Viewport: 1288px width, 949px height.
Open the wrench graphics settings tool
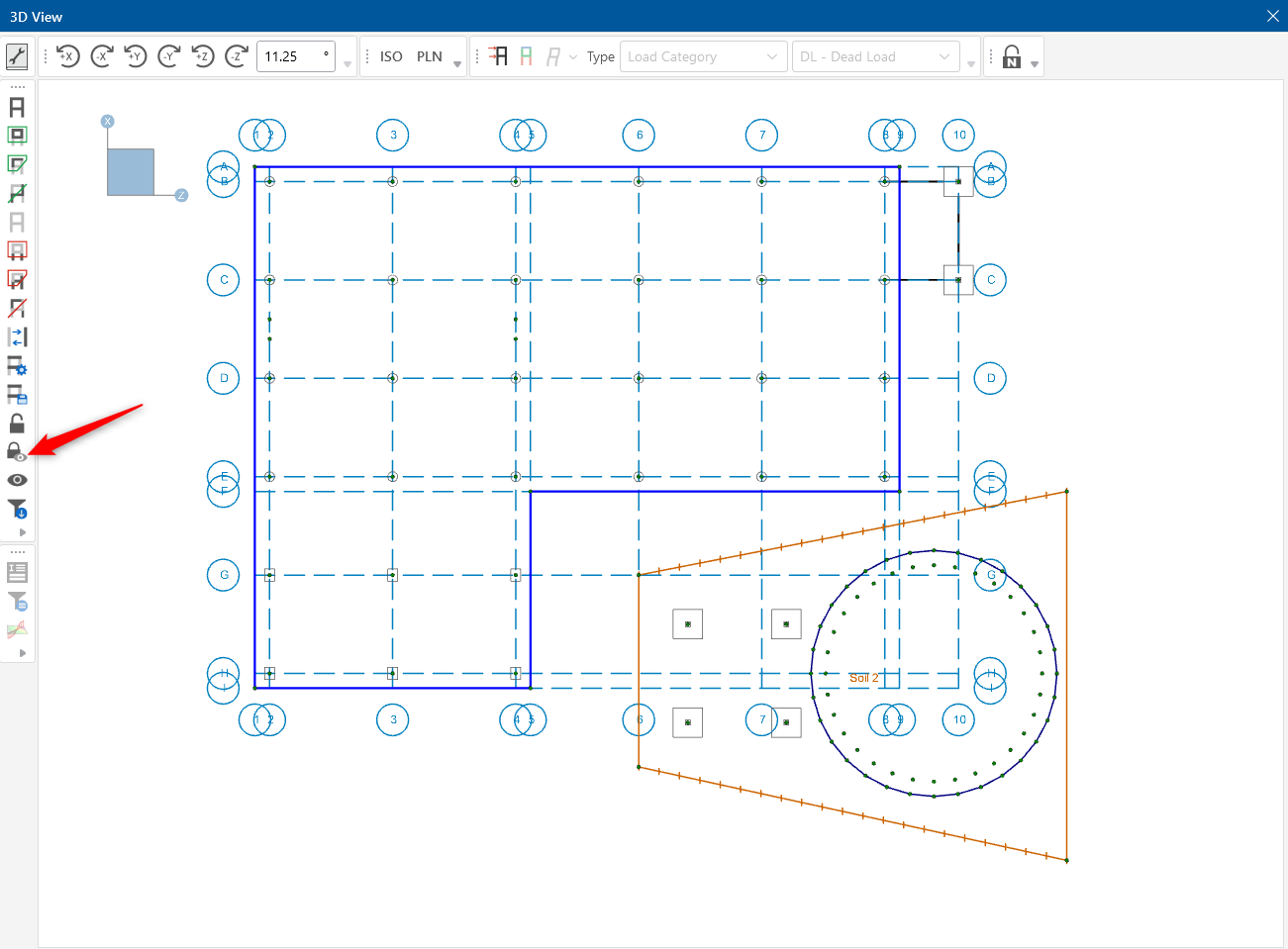click(x=17, y=56)
